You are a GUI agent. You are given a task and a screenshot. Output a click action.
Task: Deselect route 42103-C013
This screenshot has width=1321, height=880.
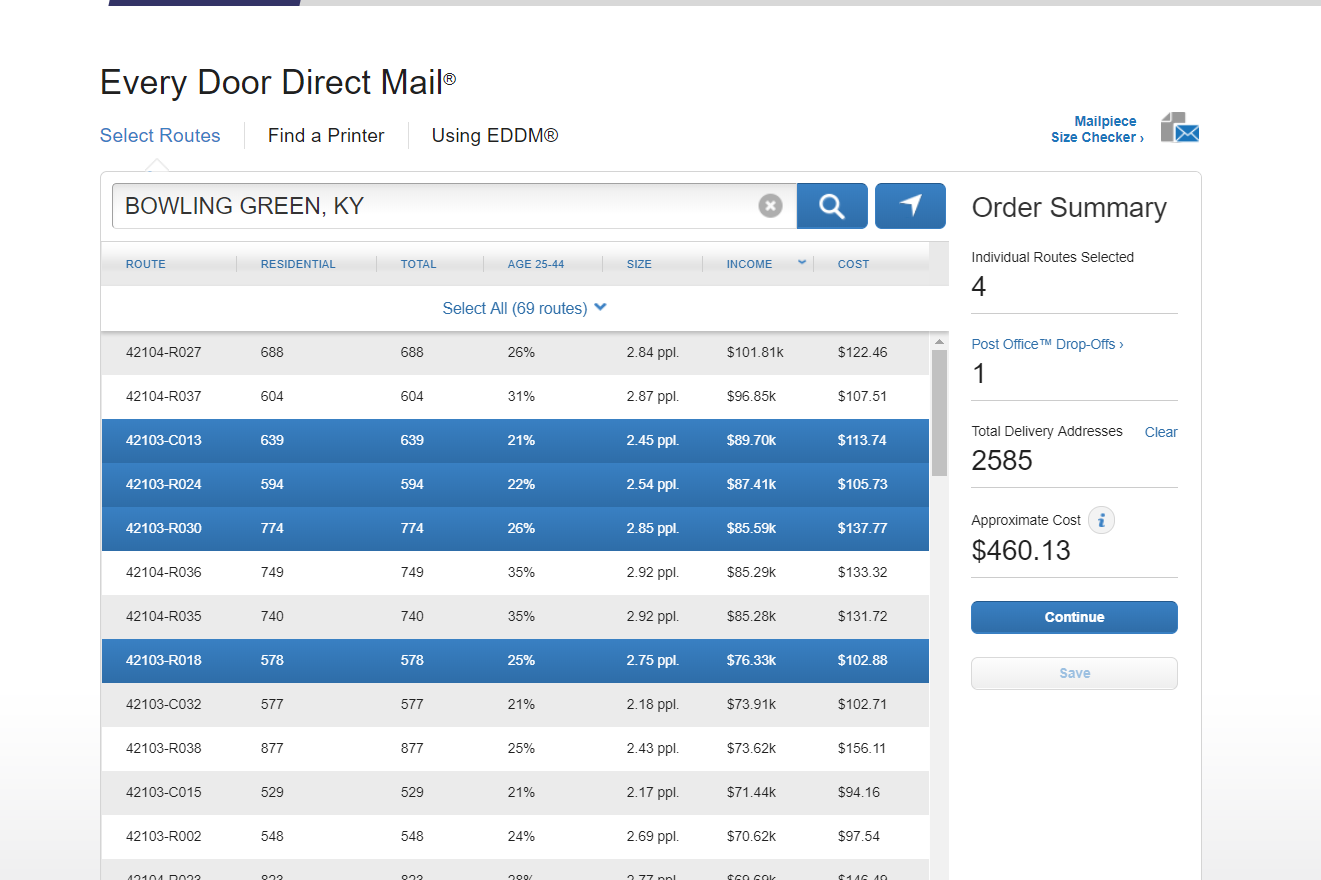coord(515,440)
